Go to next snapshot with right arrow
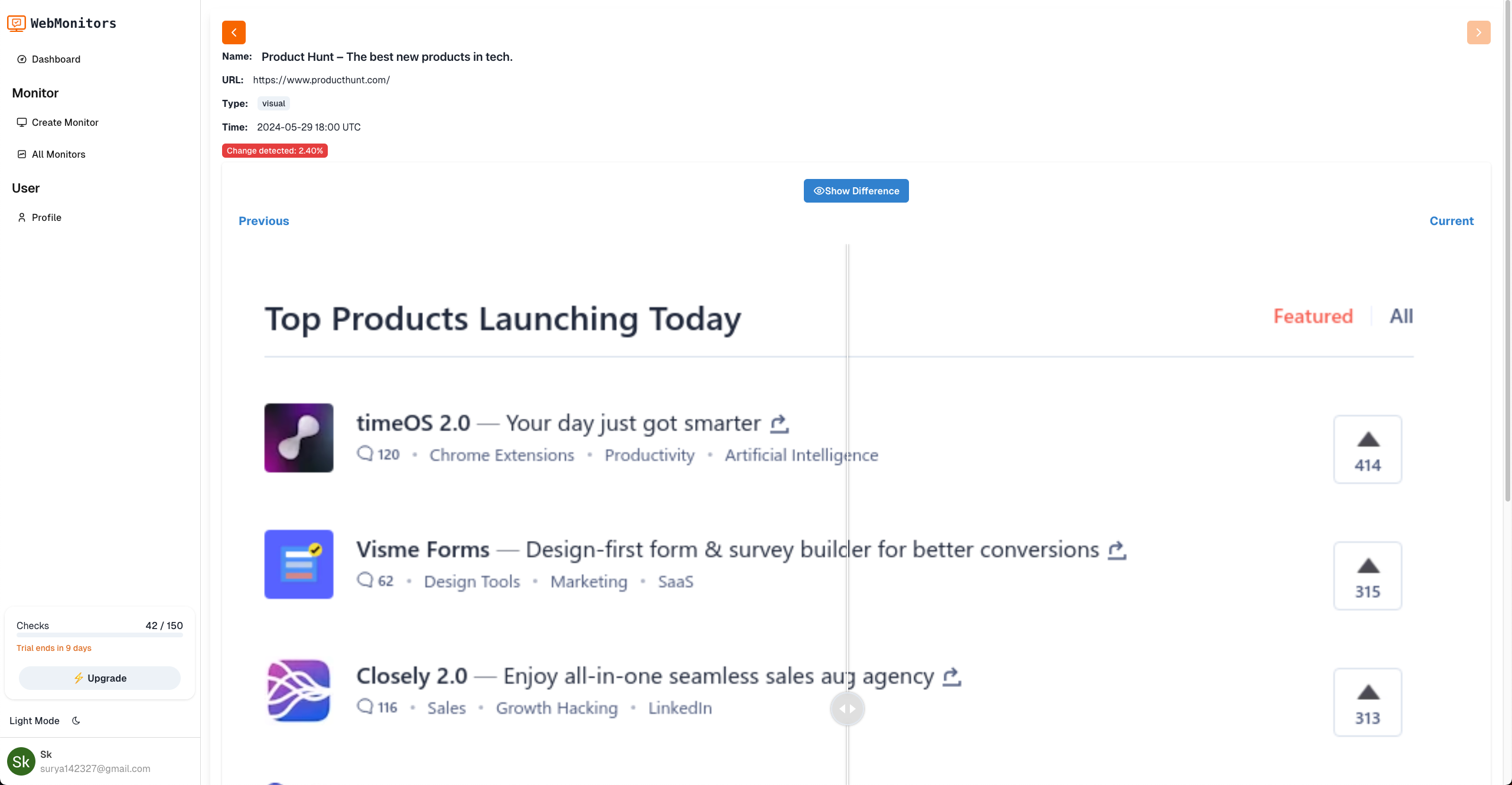1512x785 pixels. pos(1478,32)
